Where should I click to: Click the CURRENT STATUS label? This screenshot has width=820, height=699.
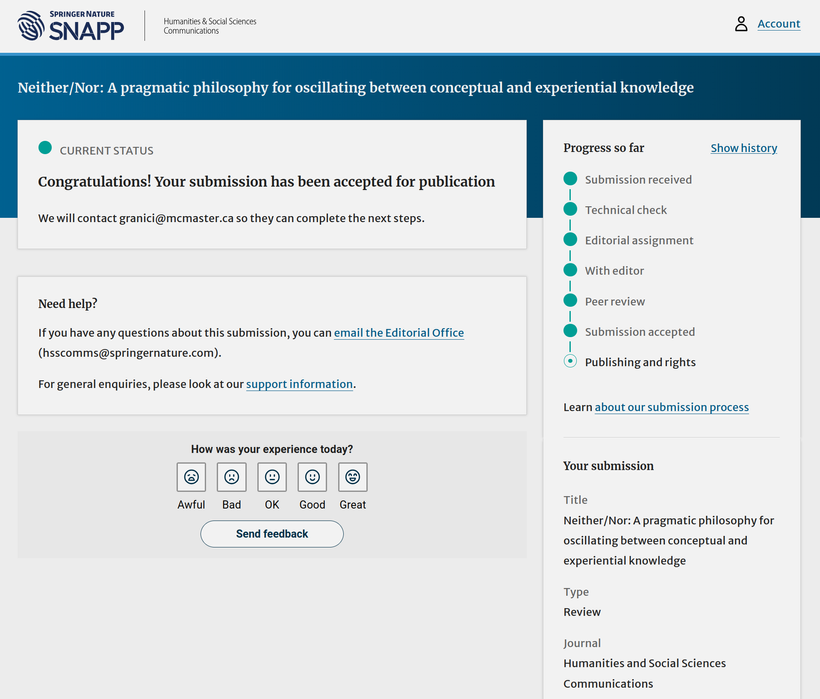click(107, 151)
